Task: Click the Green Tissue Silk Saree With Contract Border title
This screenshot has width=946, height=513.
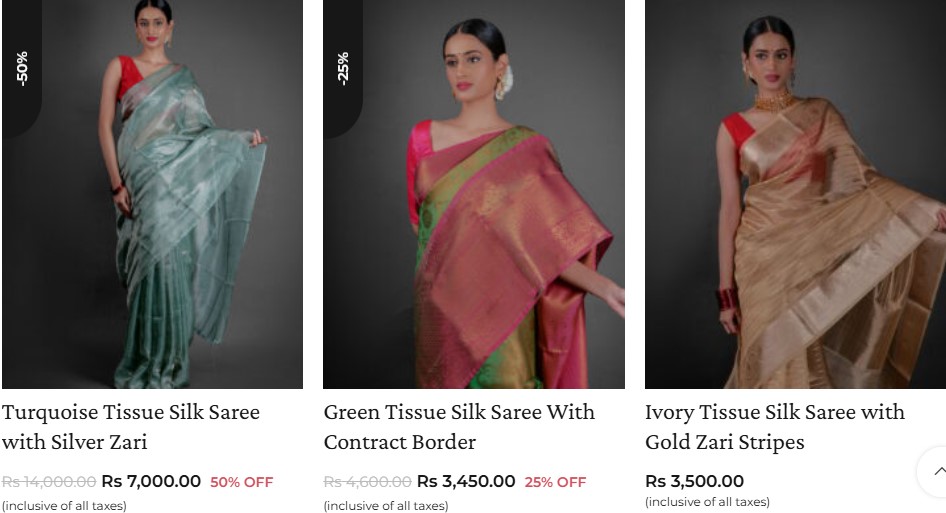Action: coord(459,427)
